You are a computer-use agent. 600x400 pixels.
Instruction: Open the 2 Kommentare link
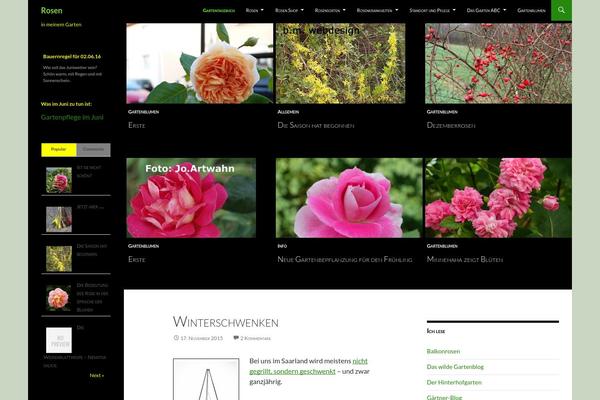256,338
